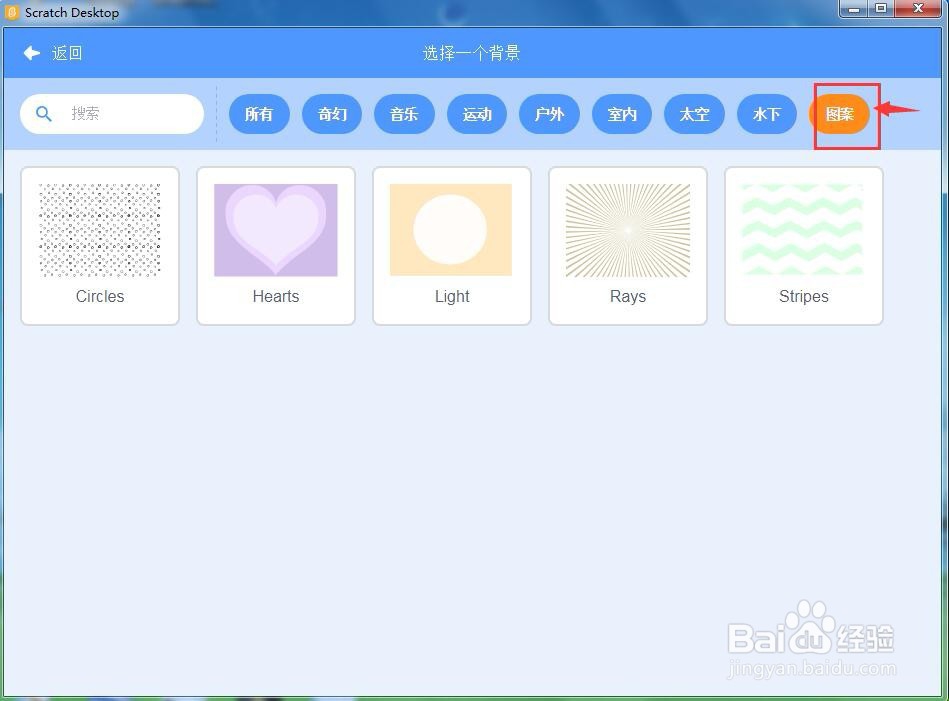Click the back arrow icon
The height and width of the screenshot is (701, 949).
click(x=31, y=53)
